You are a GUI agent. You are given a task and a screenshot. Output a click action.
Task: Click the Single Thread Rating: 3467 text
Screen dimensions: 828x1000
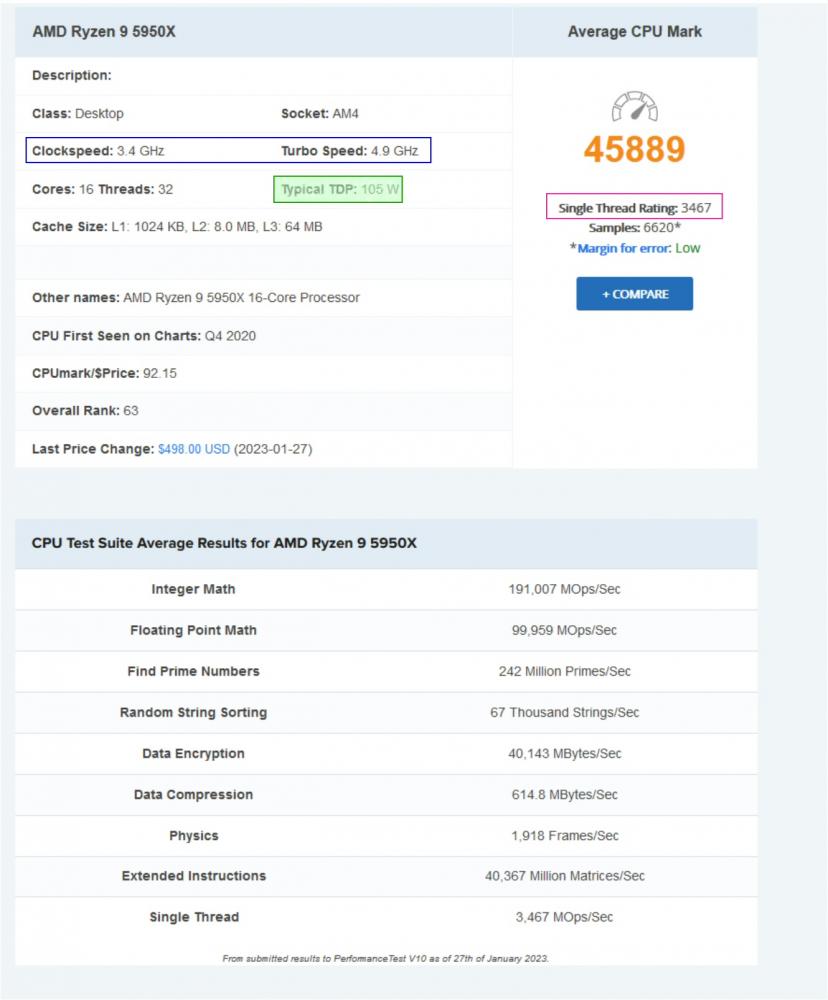[x=635, y=208]
